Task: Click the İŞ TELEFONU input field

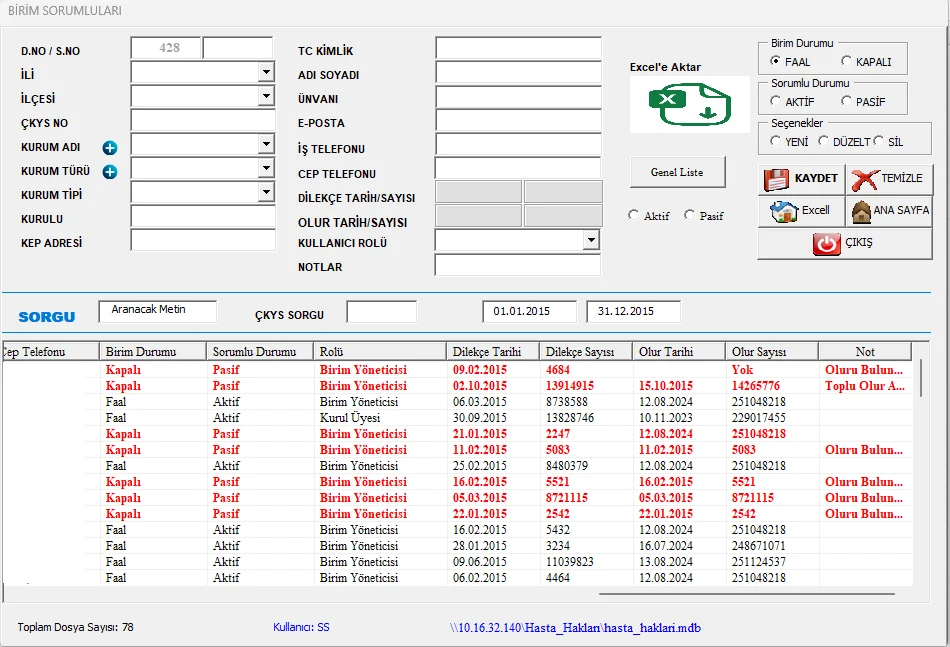Action: pos(518,145)
